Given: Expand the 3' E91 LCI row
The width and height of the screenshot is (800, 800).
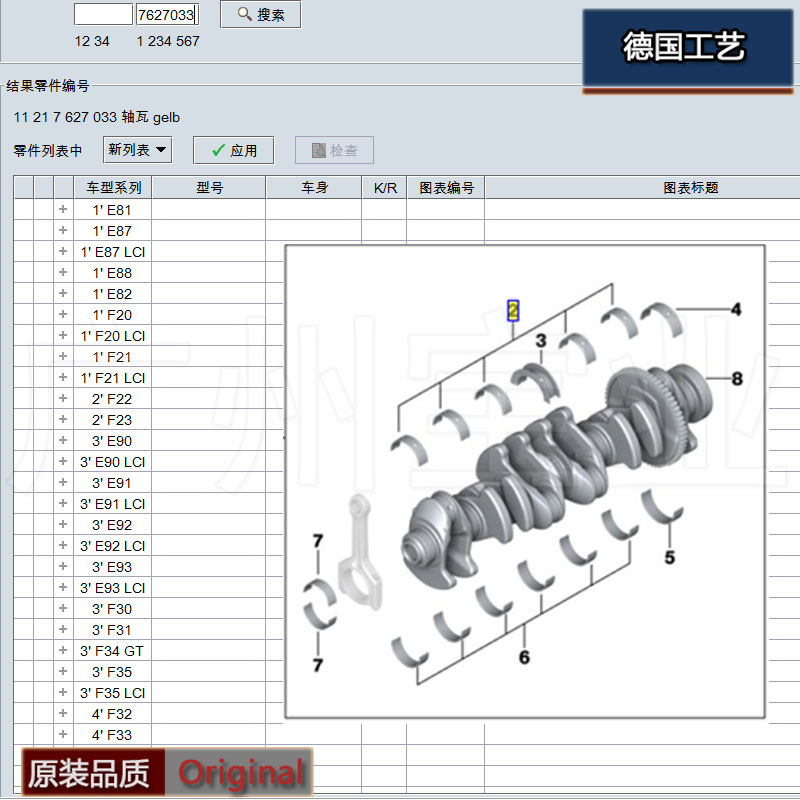Looking at the screenshot, I should click(63, 503).
